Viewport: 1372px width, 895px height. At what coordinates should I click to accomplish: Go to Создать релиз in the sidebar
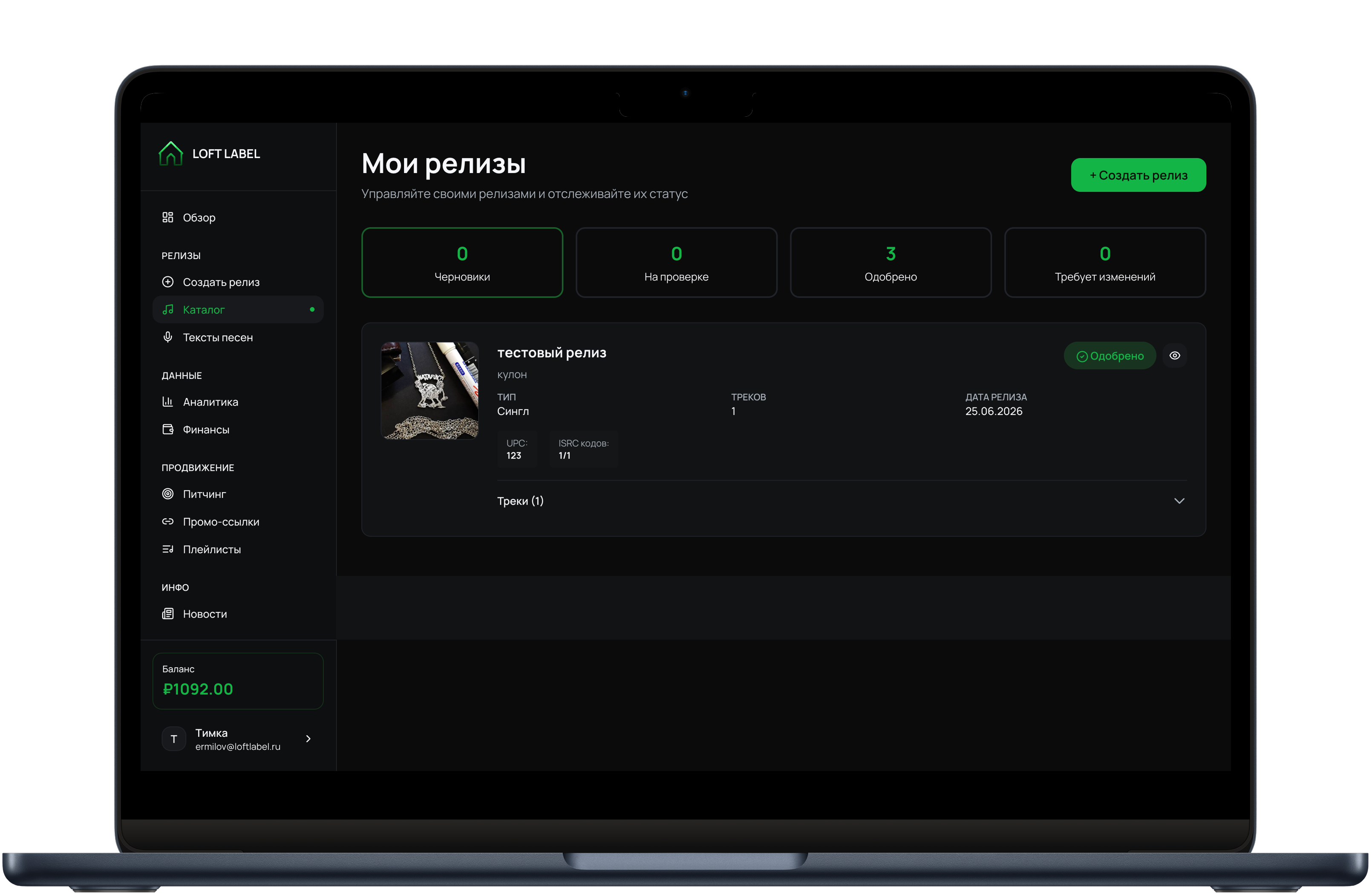pos(238,282)
